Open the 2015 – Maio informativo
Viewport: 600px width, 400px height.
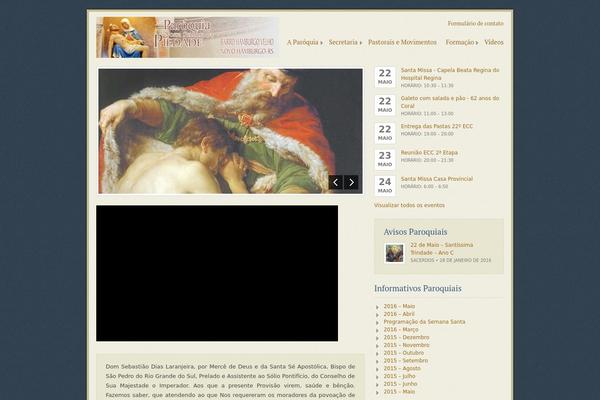(x=399, y=392)
